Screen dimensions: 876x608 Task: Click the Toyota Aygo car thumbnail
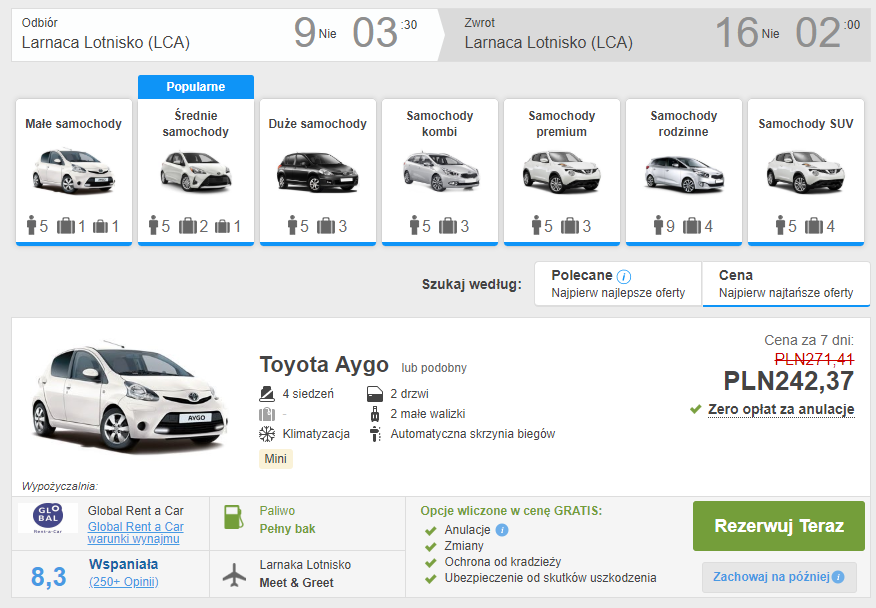point(130,397)
